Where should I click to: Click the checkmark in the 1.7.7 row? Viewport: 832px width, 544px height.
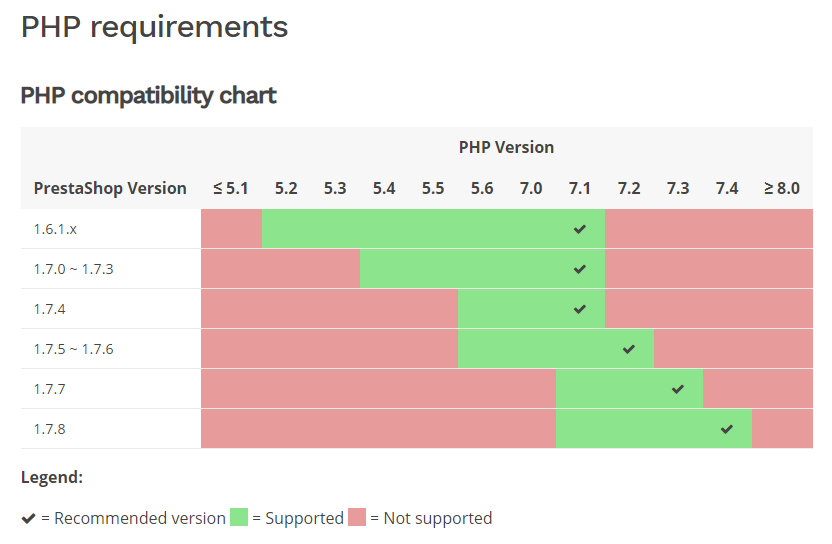tap(678, 389)
